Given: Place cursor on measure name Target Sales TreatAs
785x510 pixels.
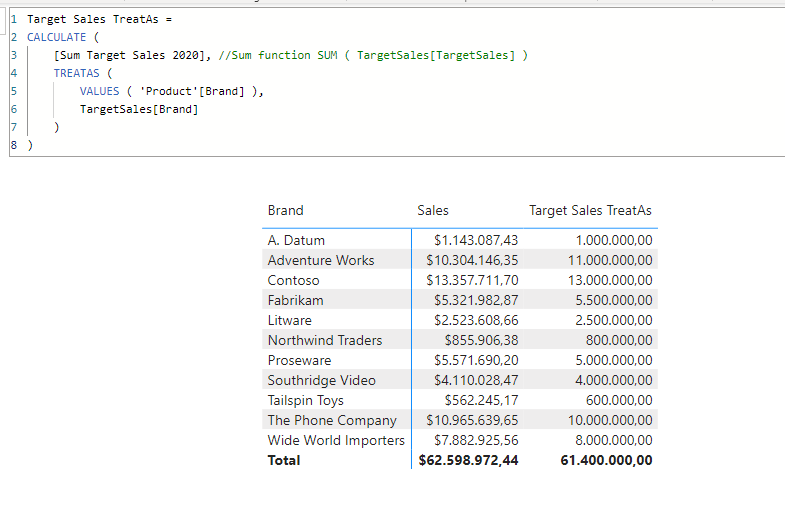Looking at the screenshot, I should coord(93,19).
